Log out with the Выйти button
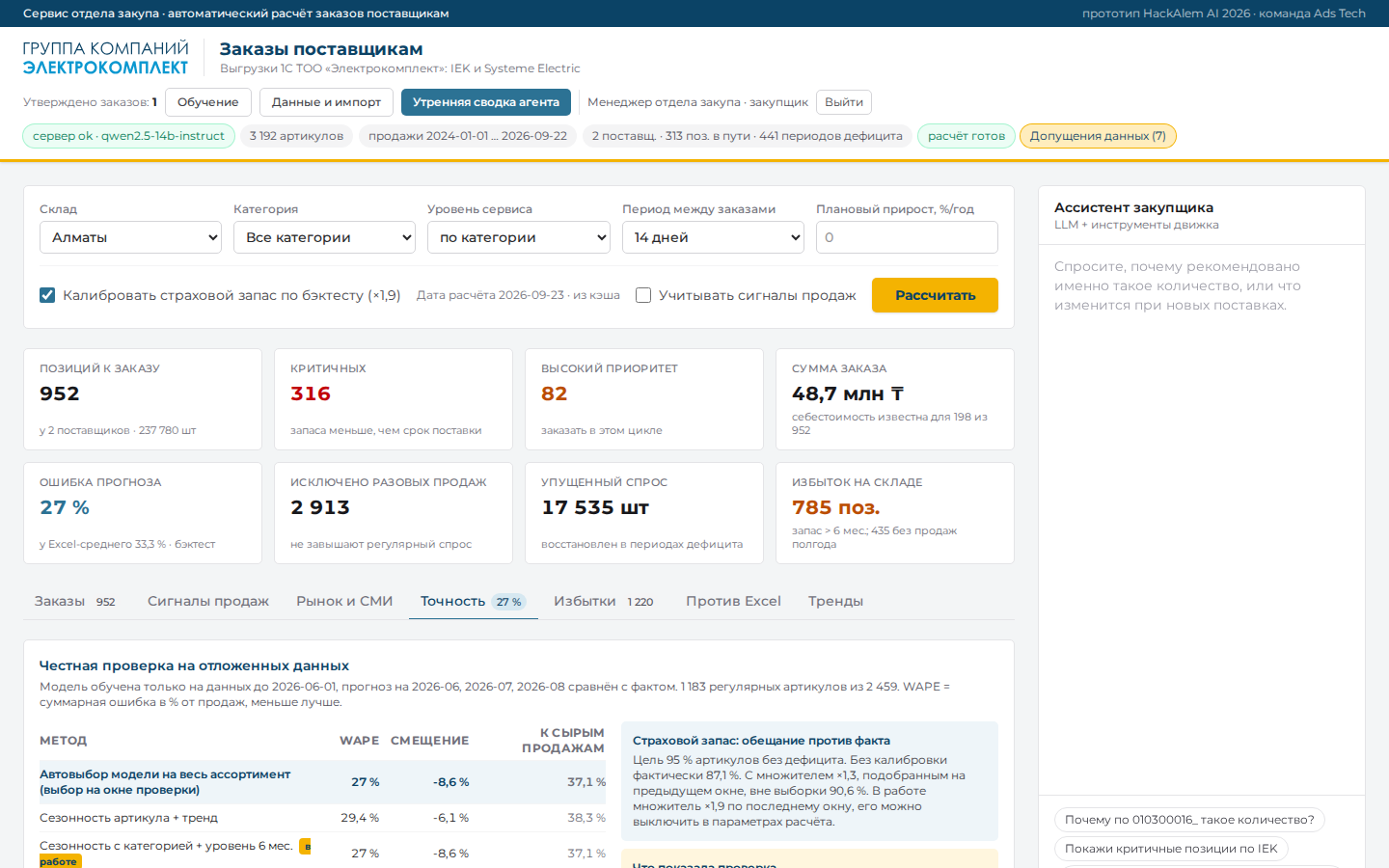This screenshot has width=1389, height=868. pos(844,102)
